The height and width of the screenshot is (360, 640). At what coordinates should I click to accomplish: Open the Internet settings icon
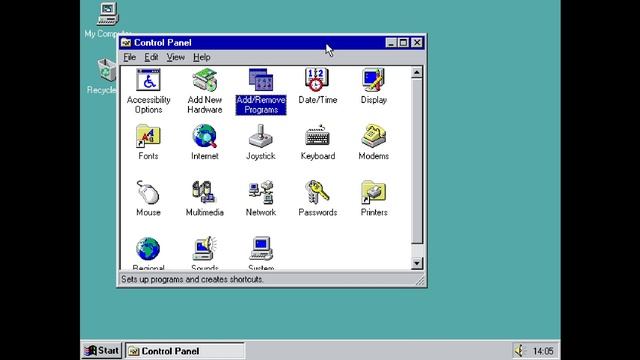coord(204,136)
